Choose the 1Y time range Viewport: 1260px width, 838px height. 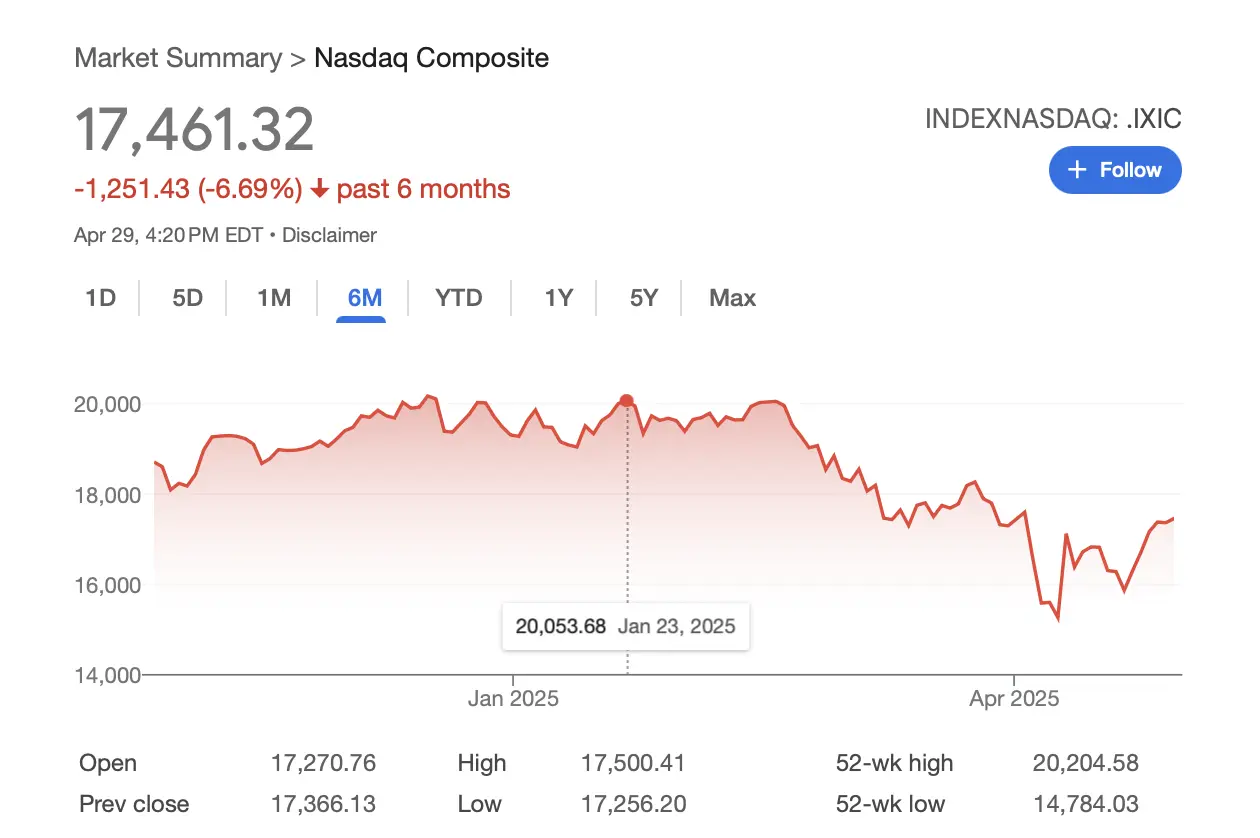pyautogui.click(x=558, y=298)
